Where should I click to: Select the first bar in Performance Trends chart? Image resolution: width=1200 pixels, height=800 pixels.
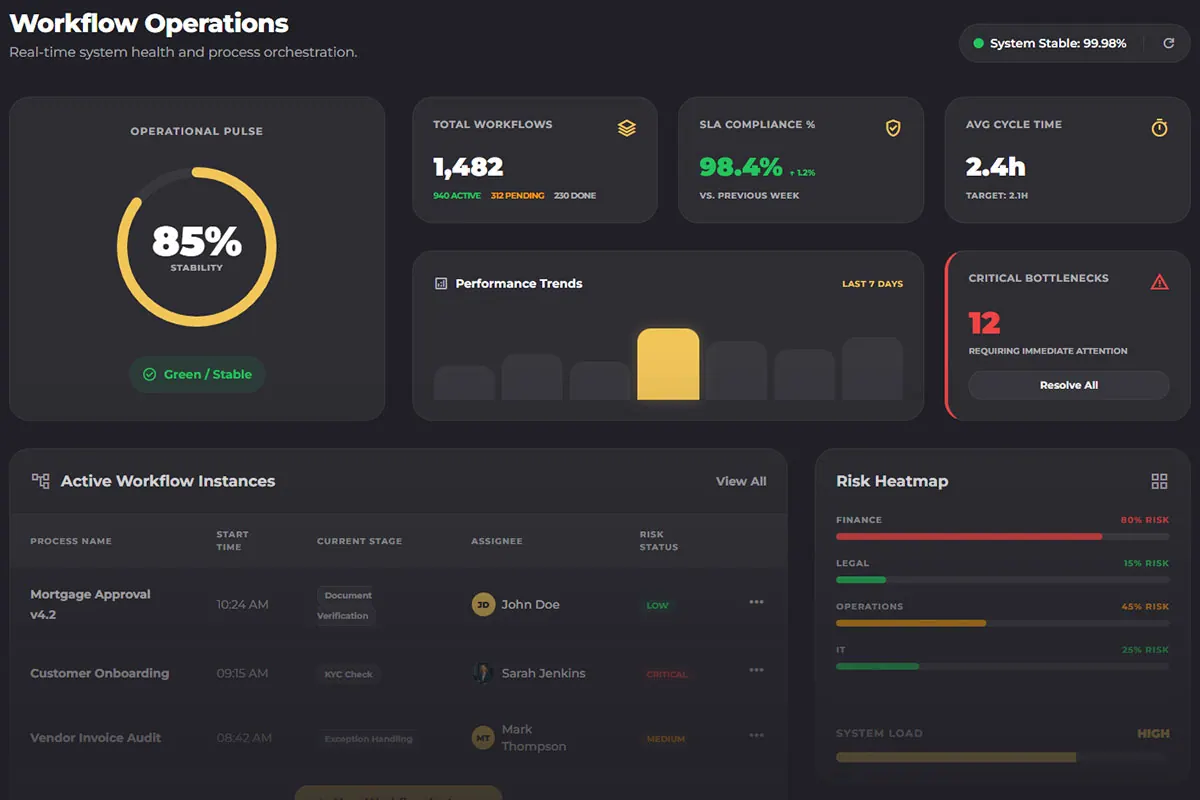click(x=464, y=383)
